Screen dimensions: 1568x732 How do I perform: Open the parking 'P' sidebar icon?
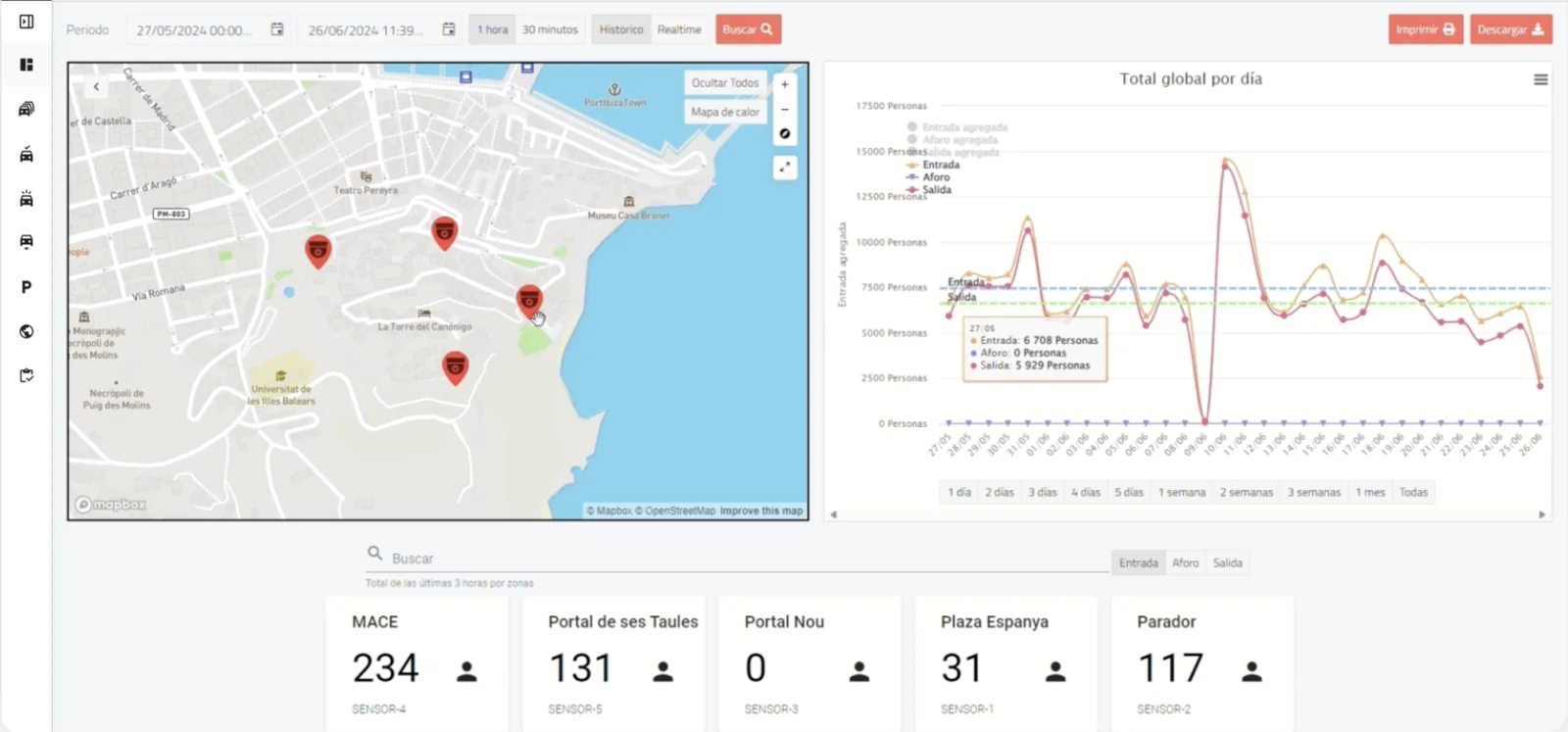coord(26,287)
